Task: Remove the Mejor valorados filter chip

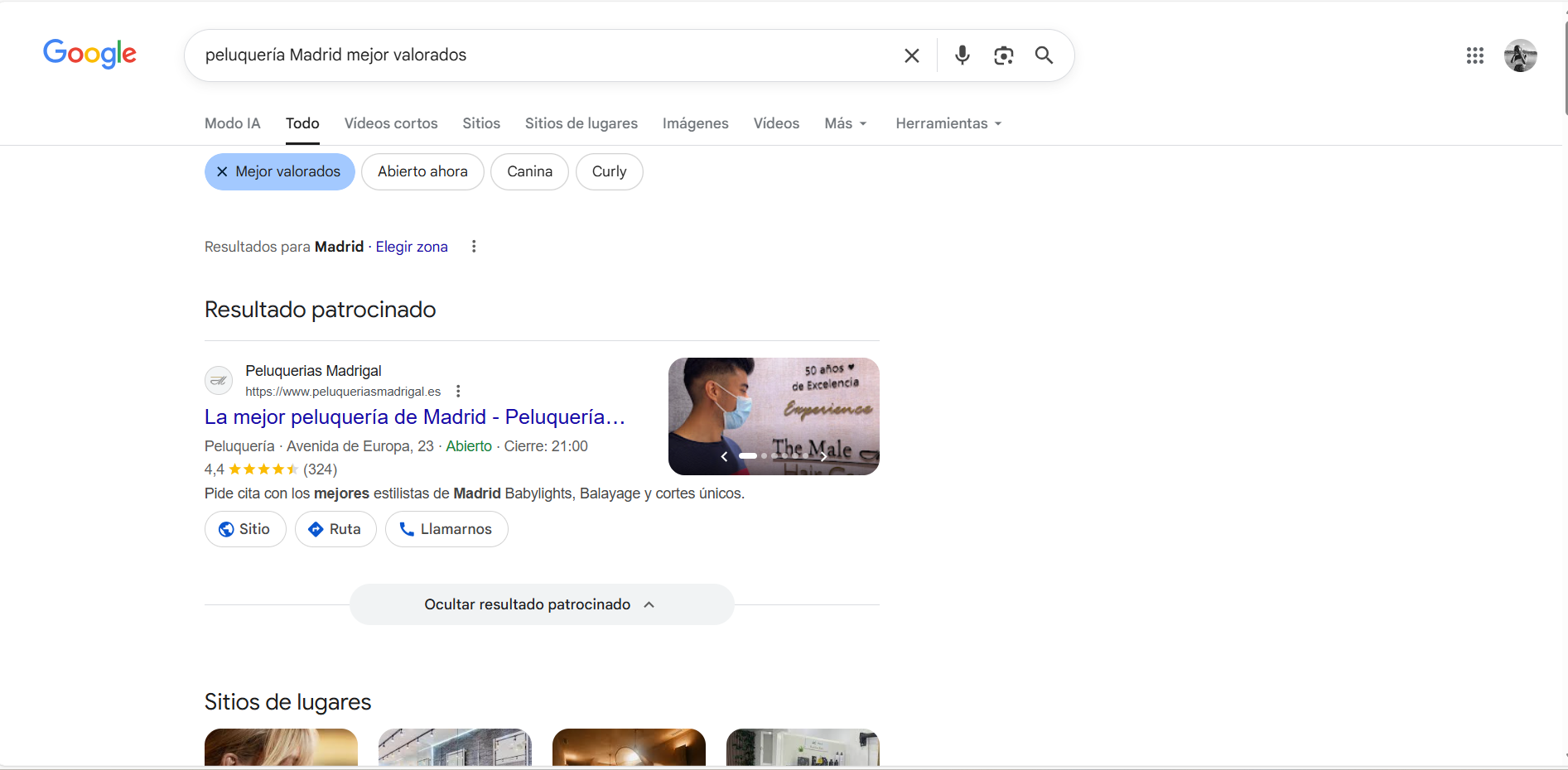Action: click(279, 171)
